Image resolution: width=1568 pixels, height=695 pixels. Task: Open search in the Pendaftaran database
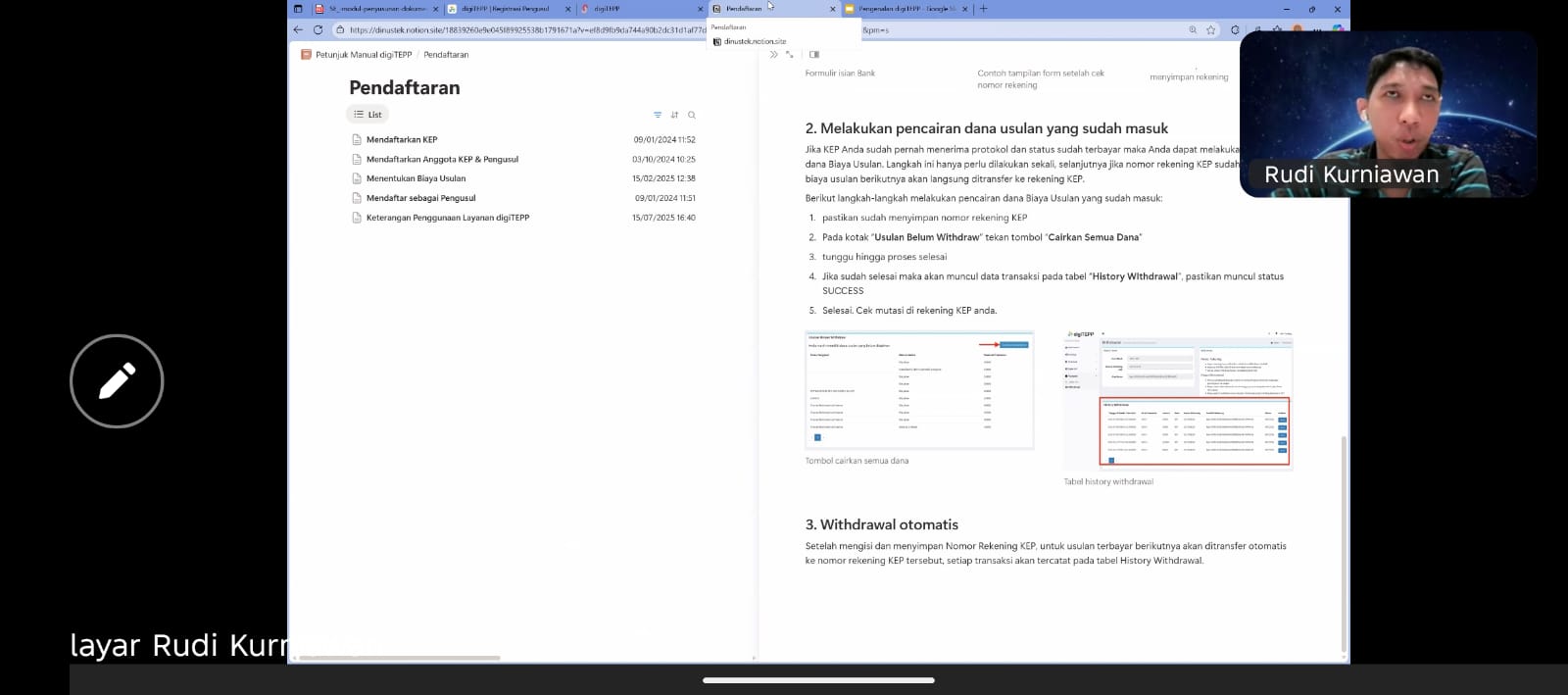pos(692,115)
